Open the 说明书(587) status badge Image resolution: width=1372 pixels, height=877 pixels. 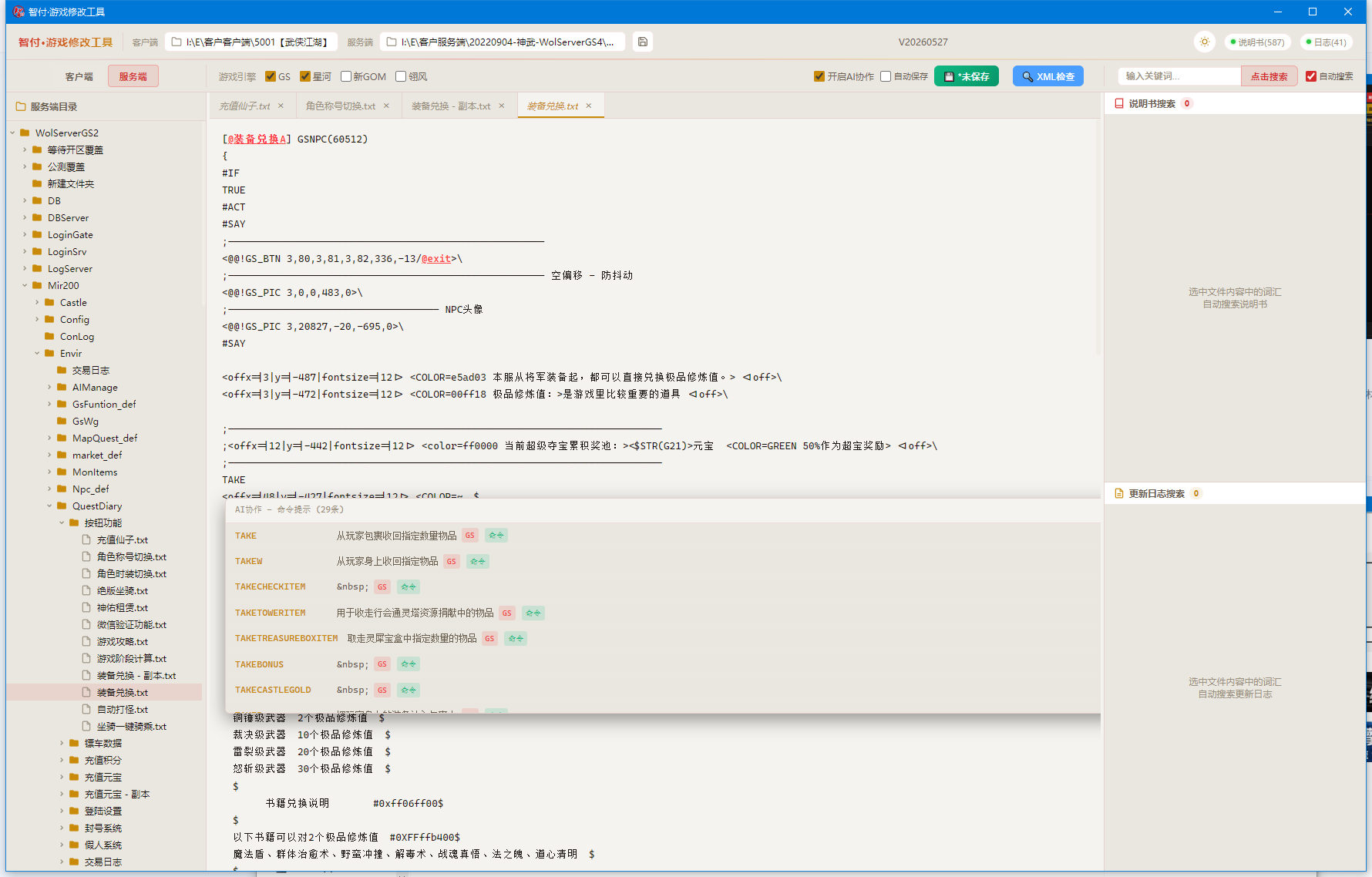click(1257, 42)
